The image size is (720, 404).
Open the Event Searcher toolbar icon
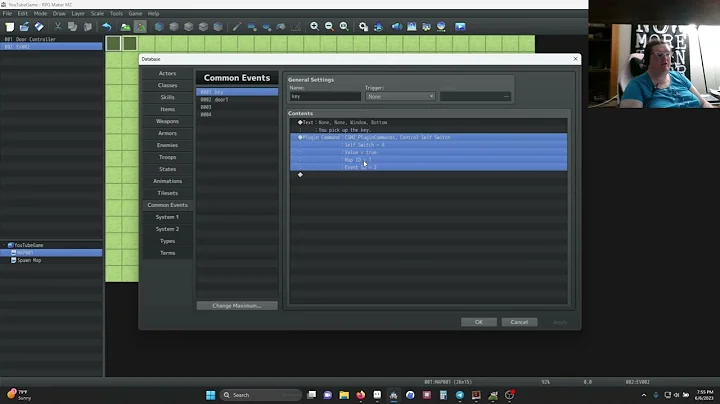[x=411, y=27]
